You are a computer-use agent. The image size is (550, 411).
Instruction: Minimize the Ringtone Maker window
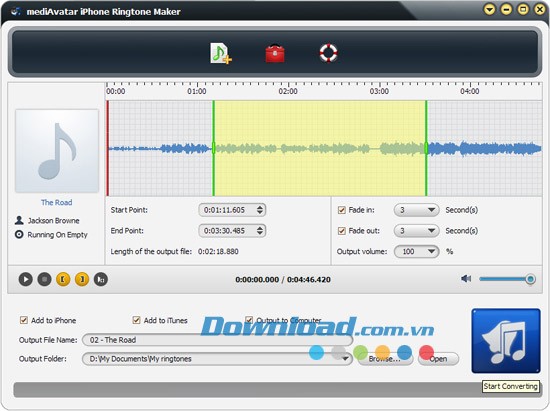(x=506, y=9)
